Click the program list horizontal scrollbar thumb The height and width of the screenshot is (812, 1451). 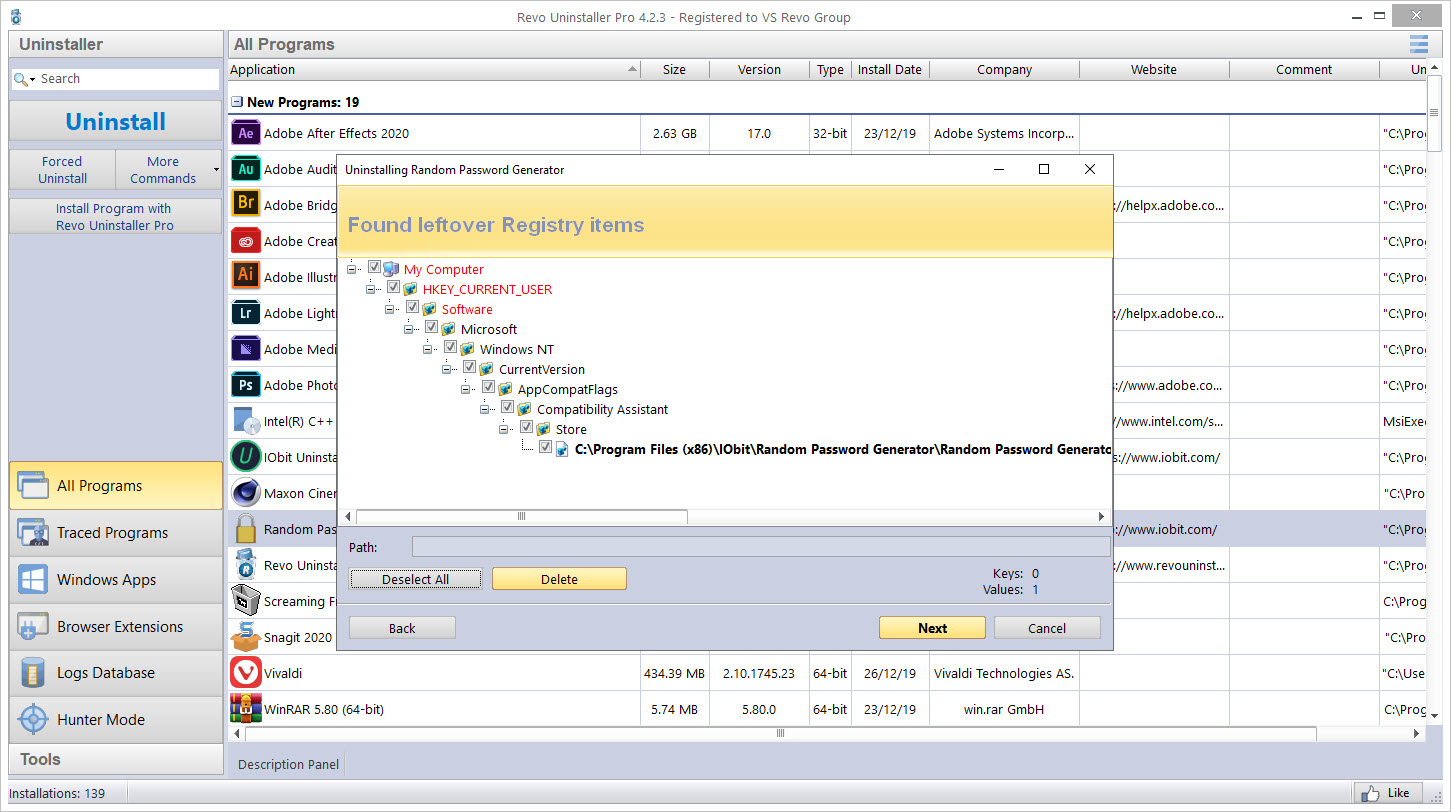[x=781, y=733]
